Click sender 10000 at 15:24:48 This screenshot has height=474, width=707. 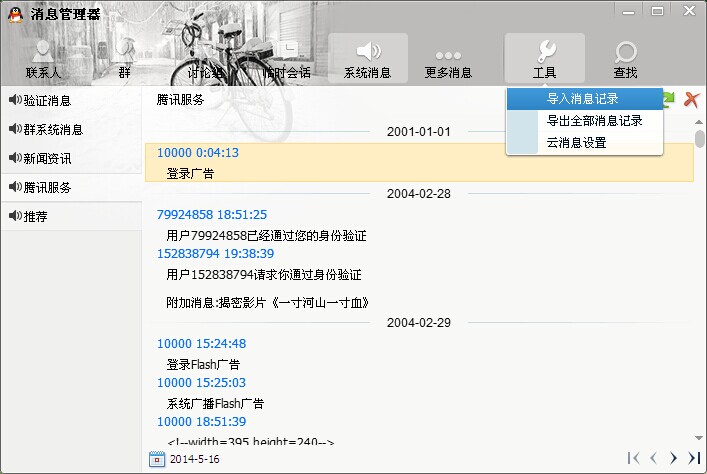pos(202,344)
